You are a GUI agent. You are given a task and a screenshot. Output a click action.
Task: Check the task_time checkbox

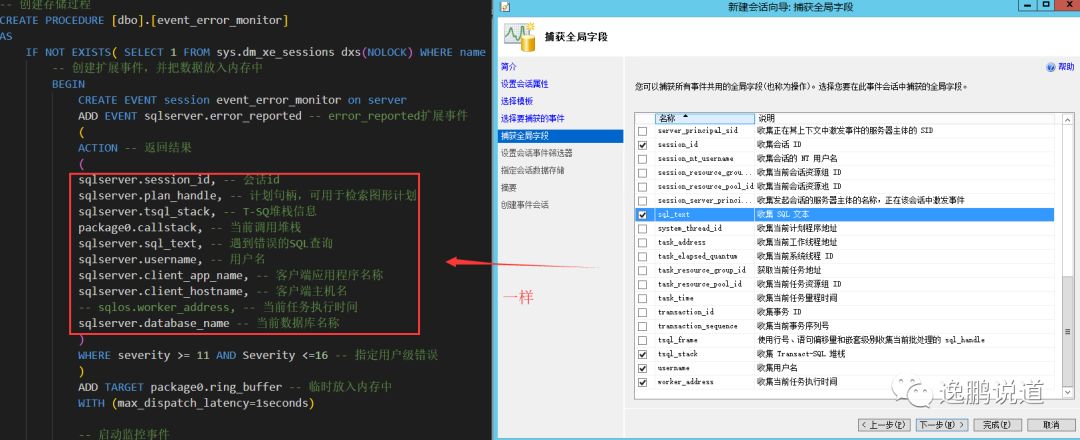click(x=643, y=298)
